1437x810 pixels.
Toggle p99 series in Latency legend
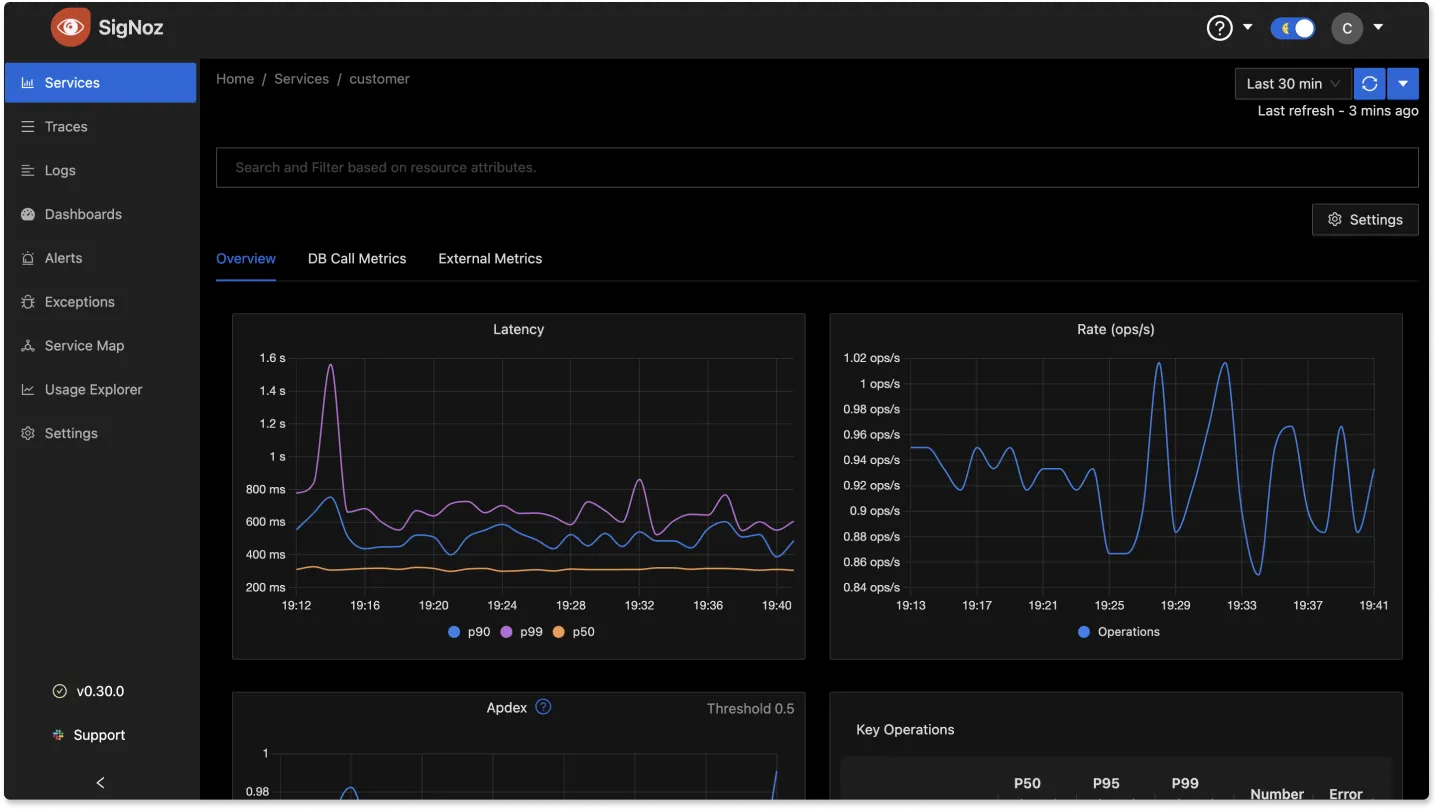click(x=521, y=632)
